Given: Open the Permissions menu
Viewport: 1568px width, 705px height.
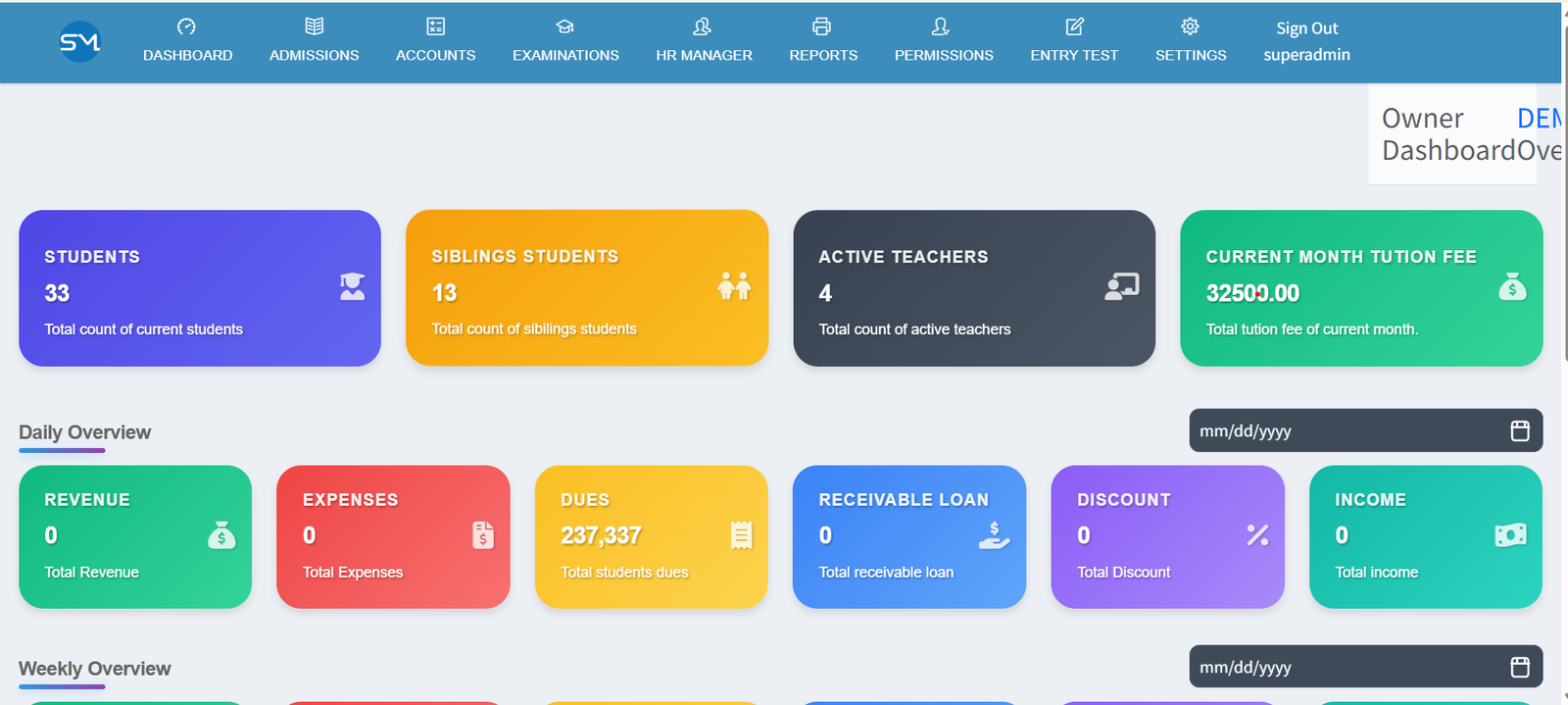Looking at the screenshot, I should (x=943, y=42).
